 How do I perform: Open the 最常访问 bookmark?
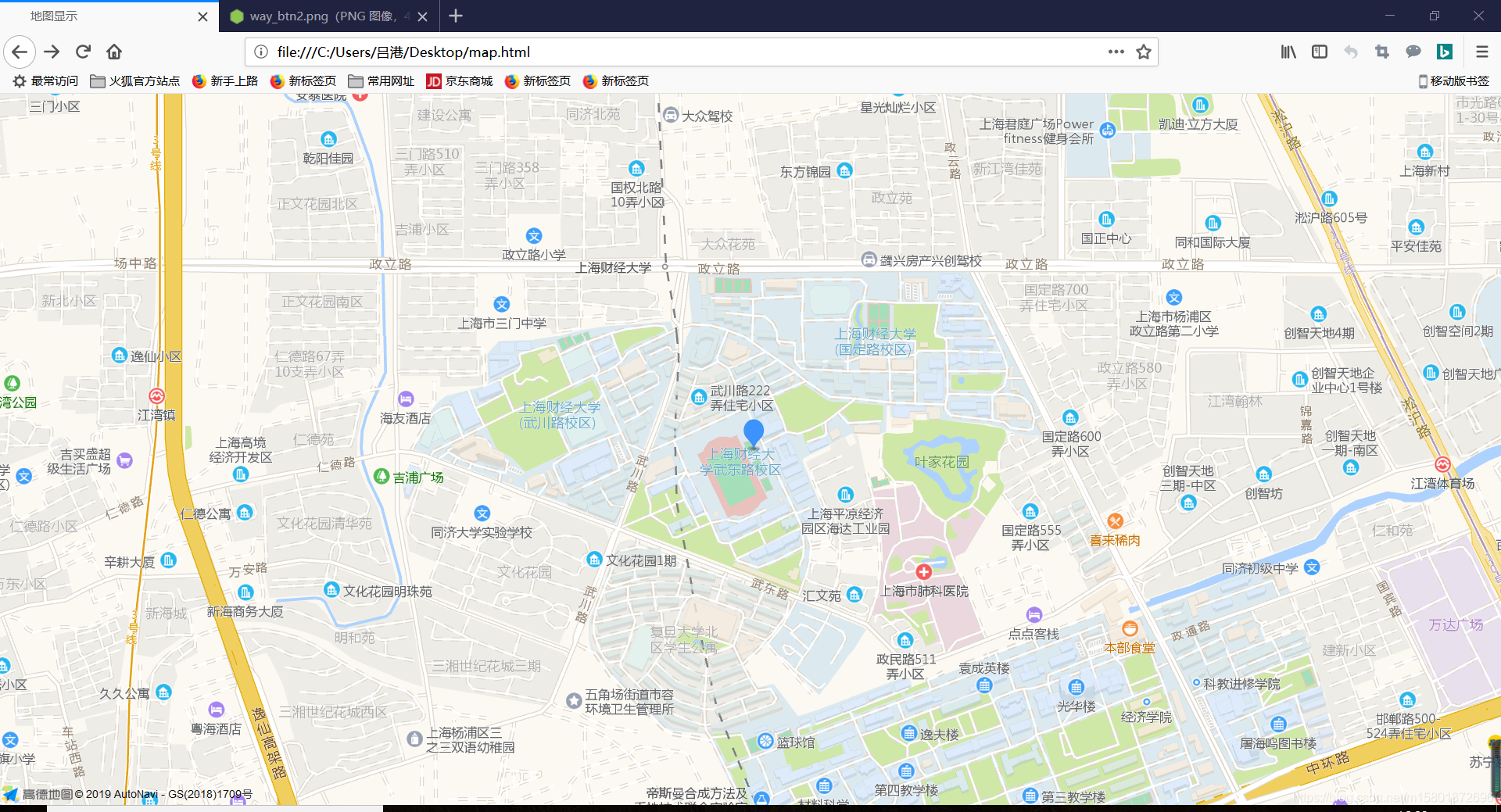46,81
